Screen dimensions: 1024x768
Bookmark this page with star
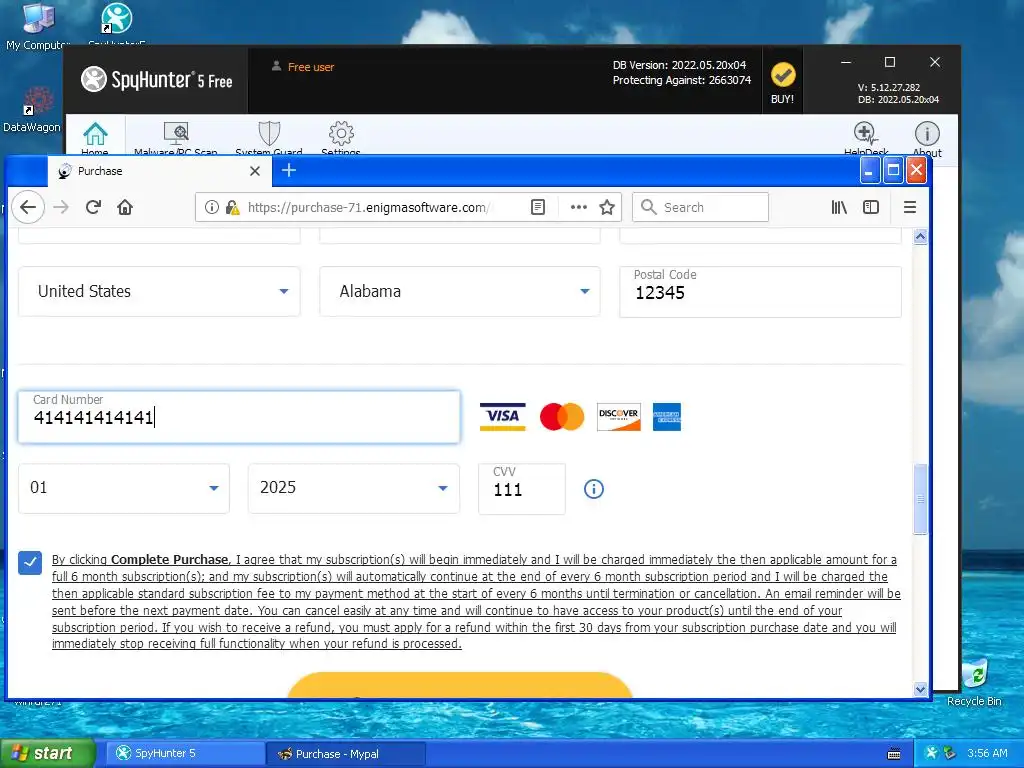[607, 207]
